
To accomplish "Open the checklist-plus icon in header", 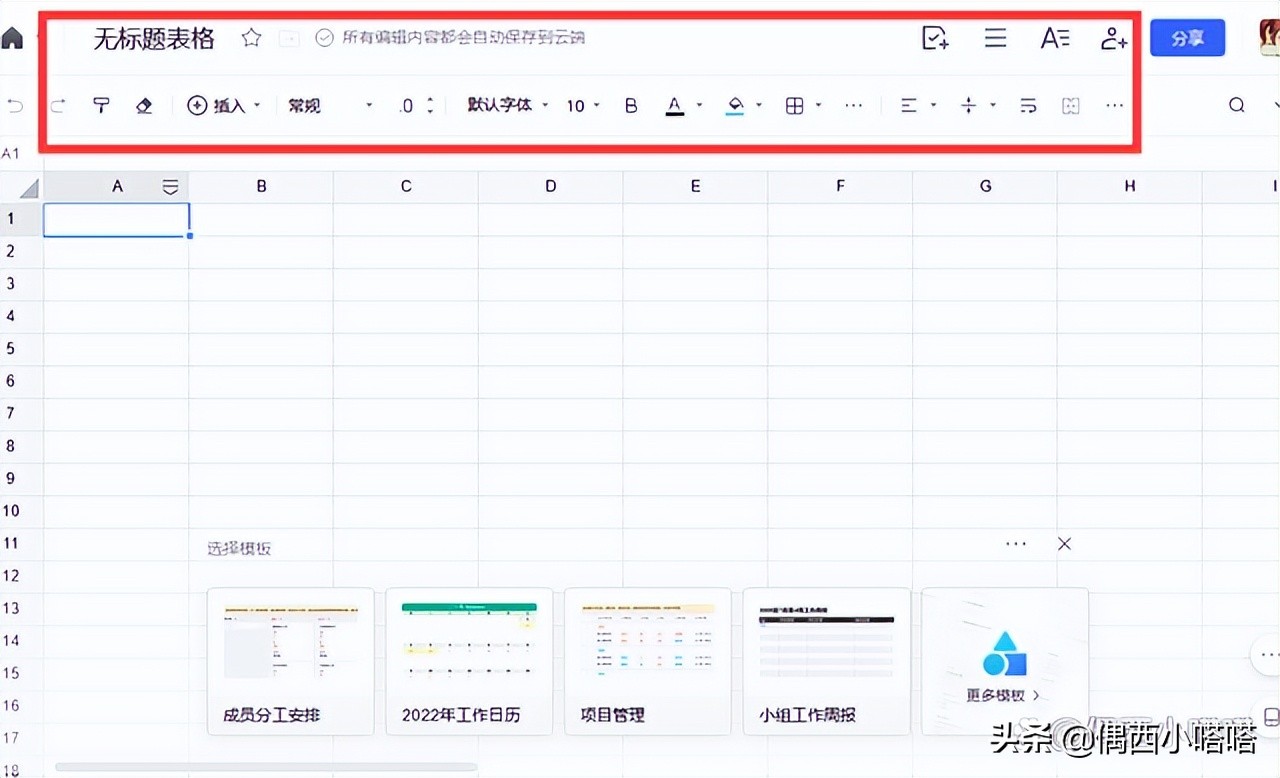I will (x=935, y=38).
